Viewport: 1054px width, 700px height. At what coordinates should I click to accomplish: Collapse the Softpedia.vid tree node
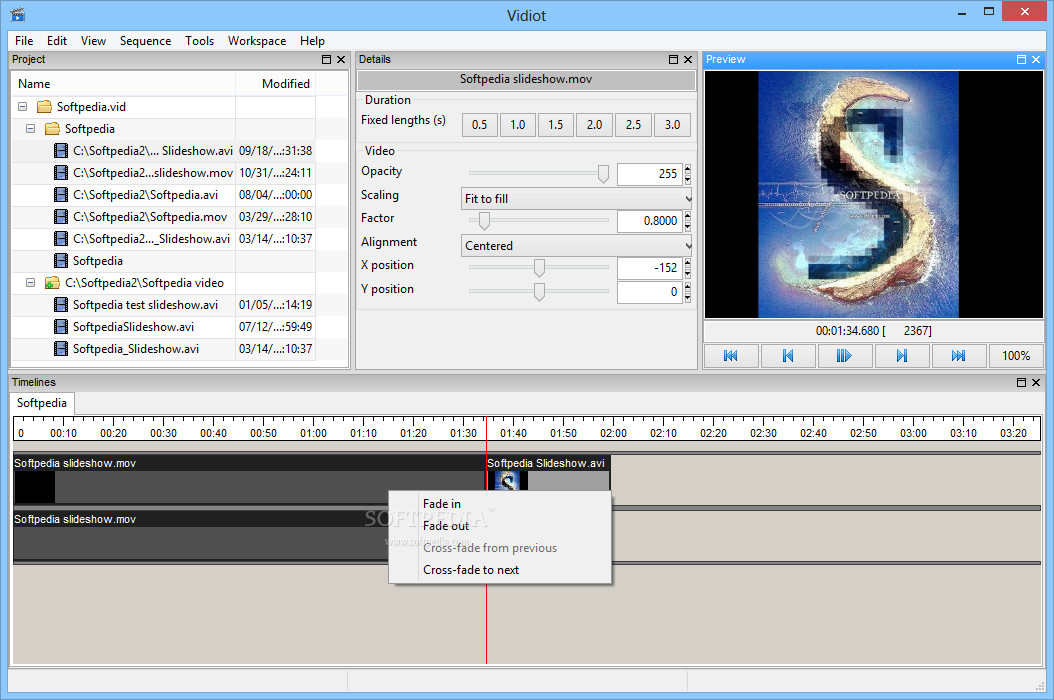coord(22,106)
